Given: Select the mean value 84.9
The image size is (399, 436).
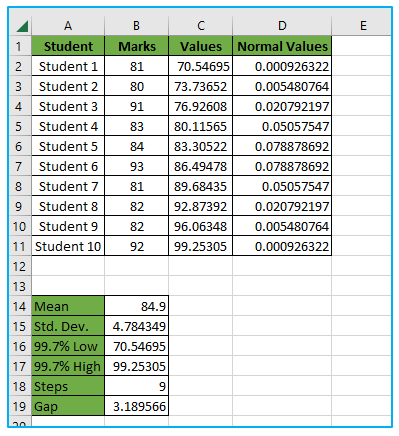Looking at the screenshot, I should coord(136,306).
